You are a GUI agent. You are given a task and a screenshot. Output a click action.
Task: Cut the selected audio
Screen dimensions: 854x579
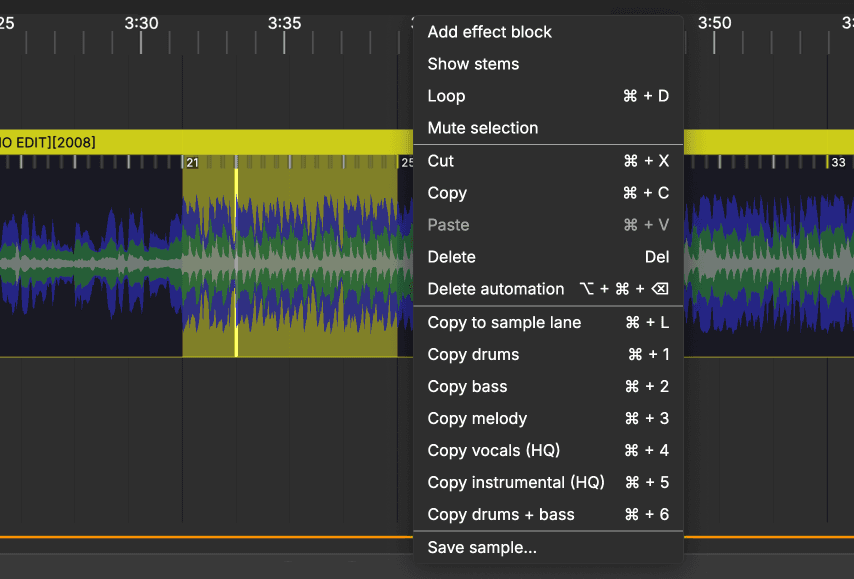(x=440, y=161)
